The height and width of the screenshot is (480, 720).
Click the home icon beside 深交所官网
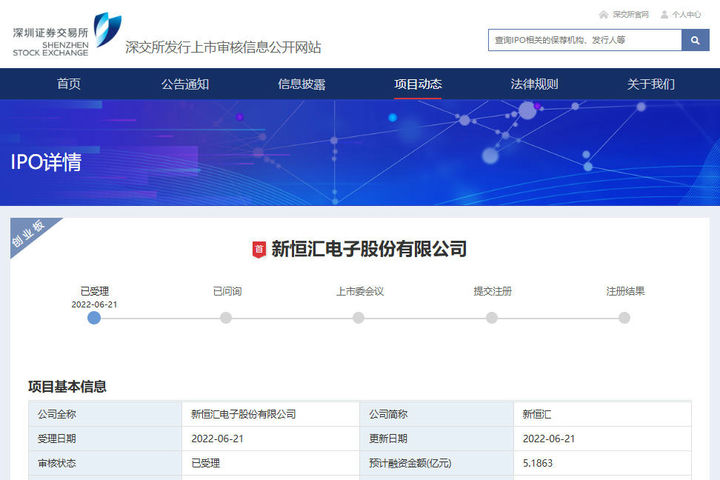click(x=603, y=14)
